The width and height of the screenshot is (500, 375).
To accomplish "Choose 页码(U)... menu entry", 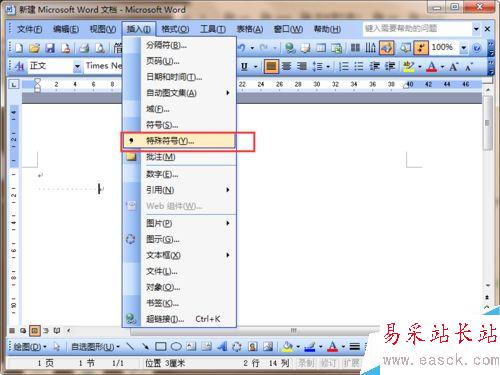I will coord(179,61).
